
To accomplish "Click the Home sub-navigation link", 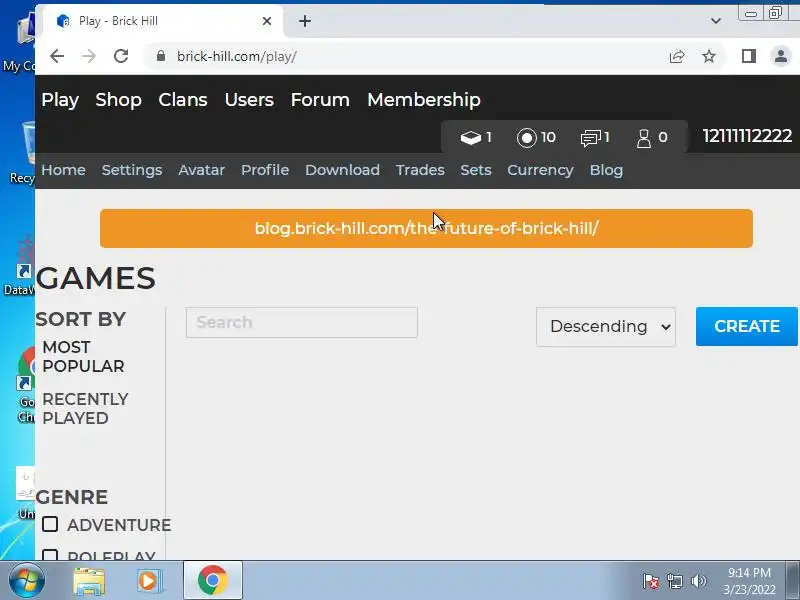I will click(63, 170).
